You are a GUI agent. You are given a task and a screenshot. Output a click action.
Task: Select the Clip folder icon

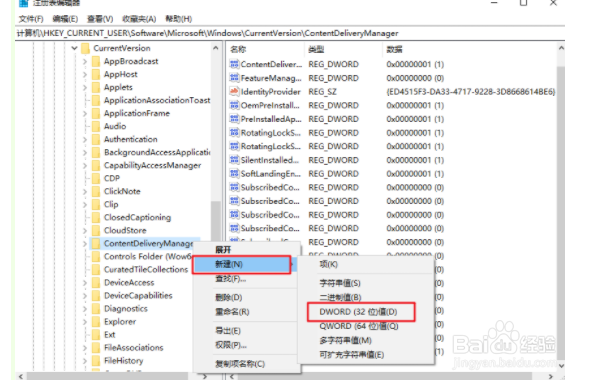[x=96, y=204]
